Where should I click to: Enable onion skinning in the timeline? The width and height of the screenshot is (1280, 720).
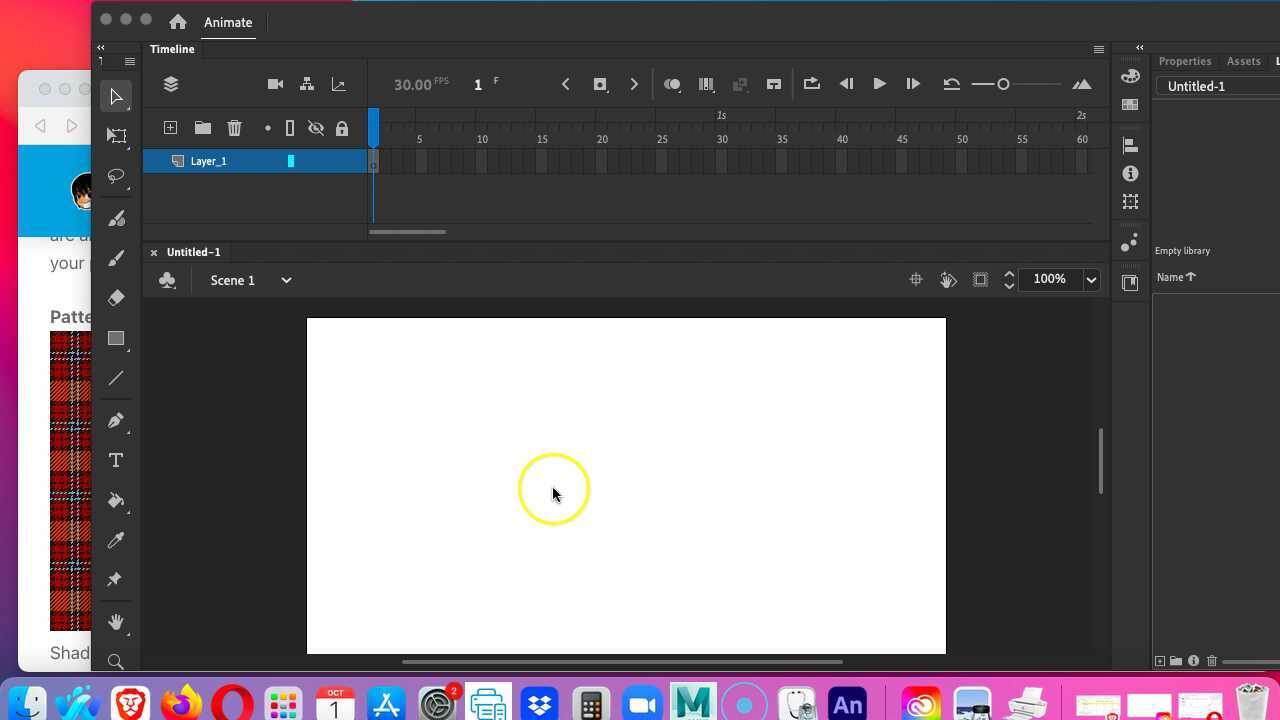[672, 84]
